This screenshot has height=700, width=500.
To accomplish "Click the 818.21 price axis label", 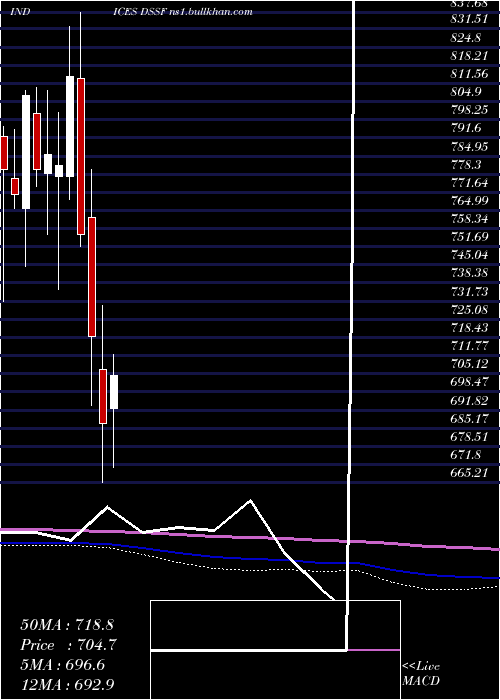I will [470, 55].
